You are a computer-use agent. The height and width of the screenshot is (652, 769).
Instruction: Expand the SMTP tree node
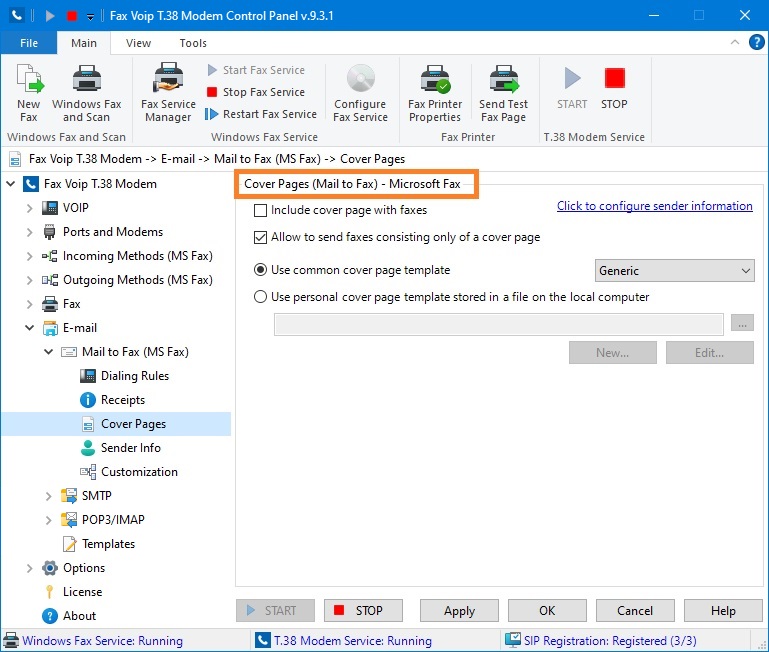click(x=48, y=496)
